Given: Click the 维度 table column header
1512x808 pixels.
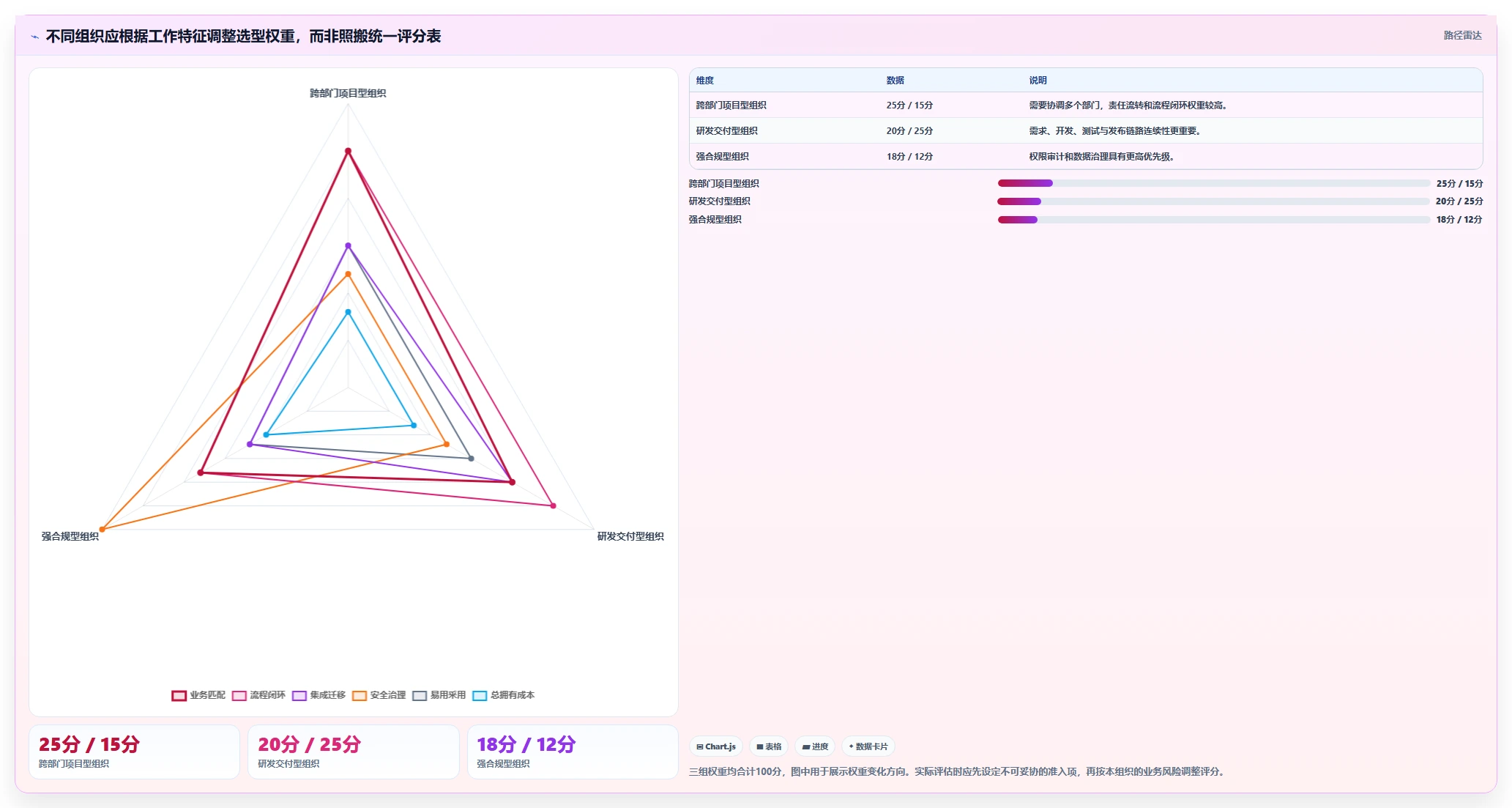Looking at the screenshot, I should [x=704, y=81].
